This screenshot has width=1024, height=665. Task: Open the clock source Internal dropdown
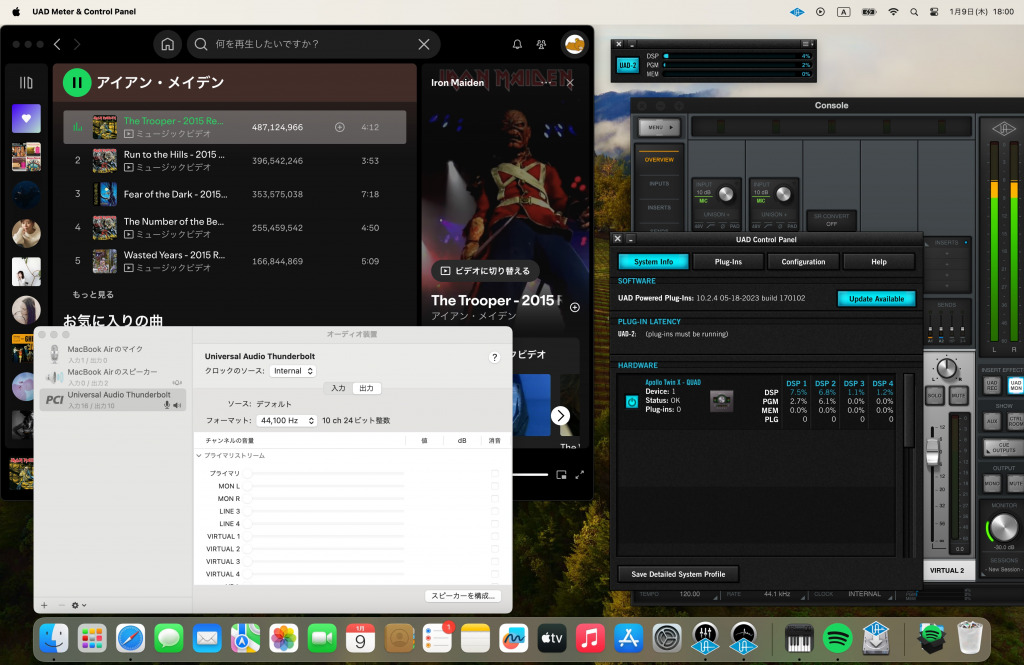click(x=292, y=371)
